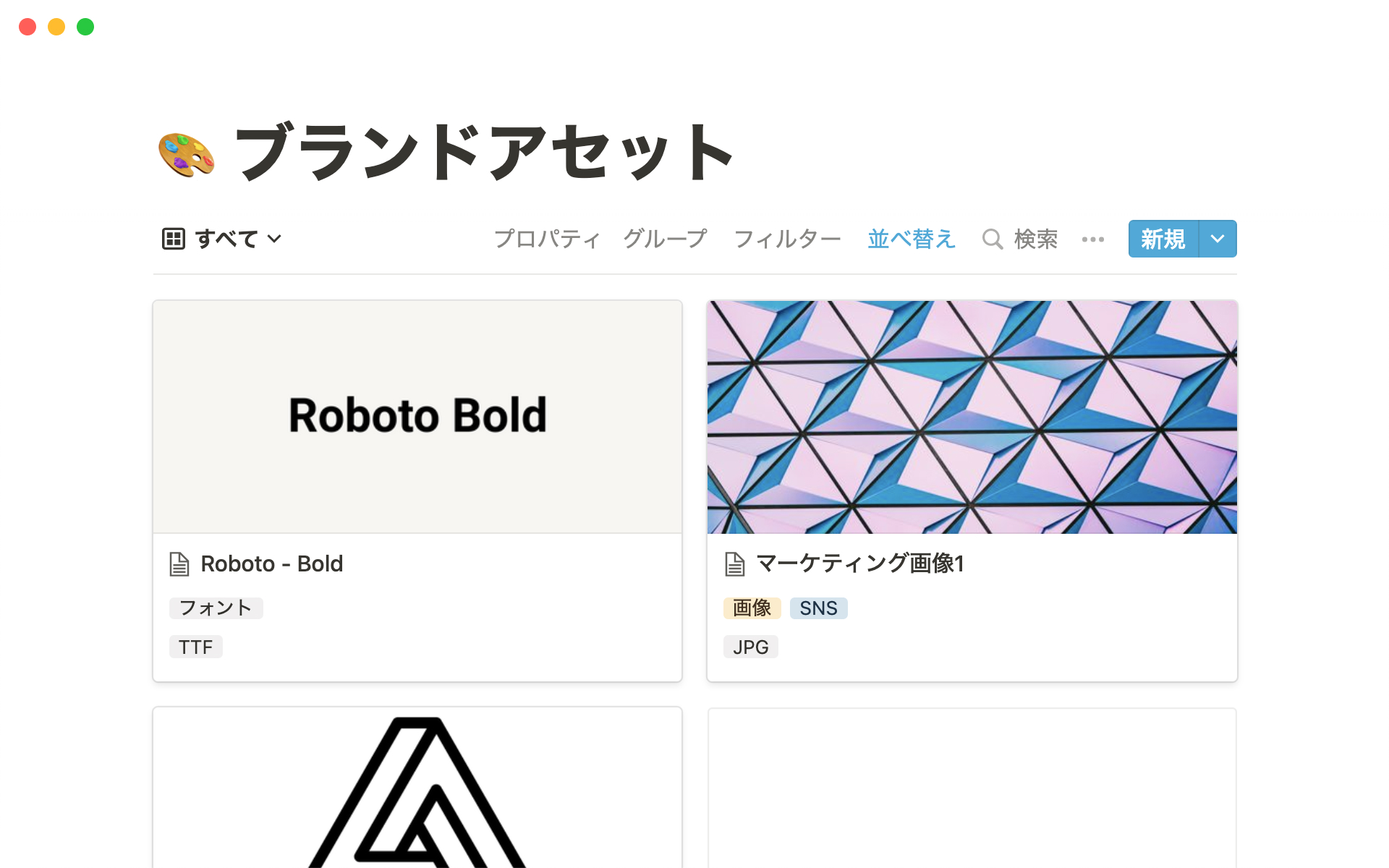Open the フィルター settings
The image size is (1389, 868).
pos(787,239)
